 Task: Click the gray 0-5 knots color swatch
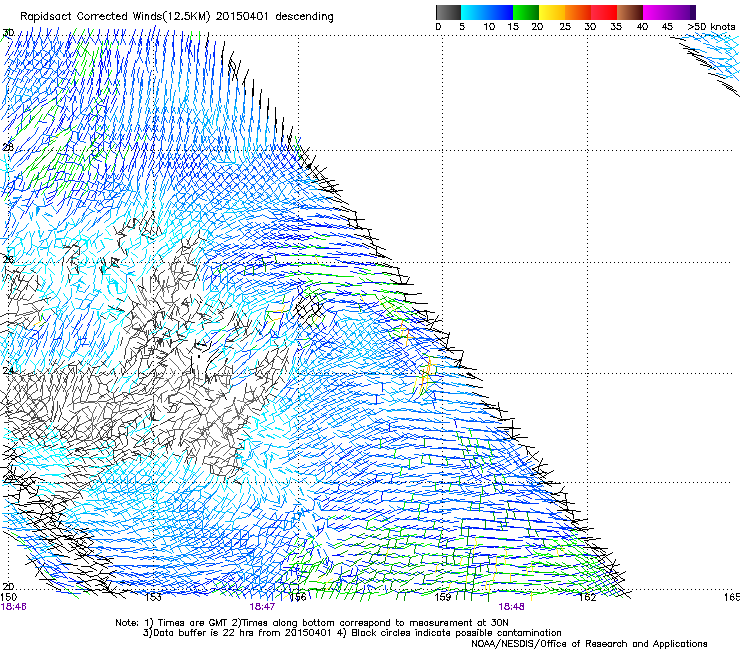(448, 12)
